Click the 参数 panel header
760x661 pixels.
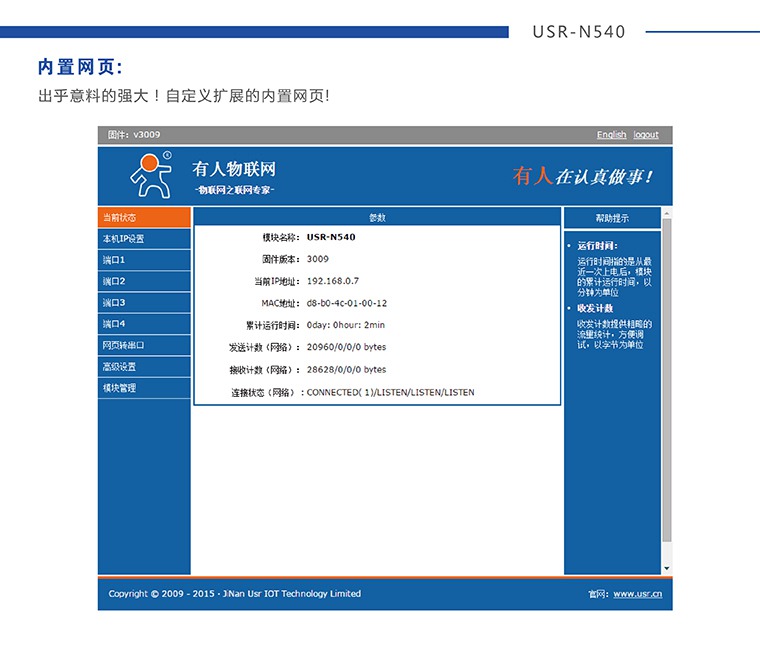[377, 217]
